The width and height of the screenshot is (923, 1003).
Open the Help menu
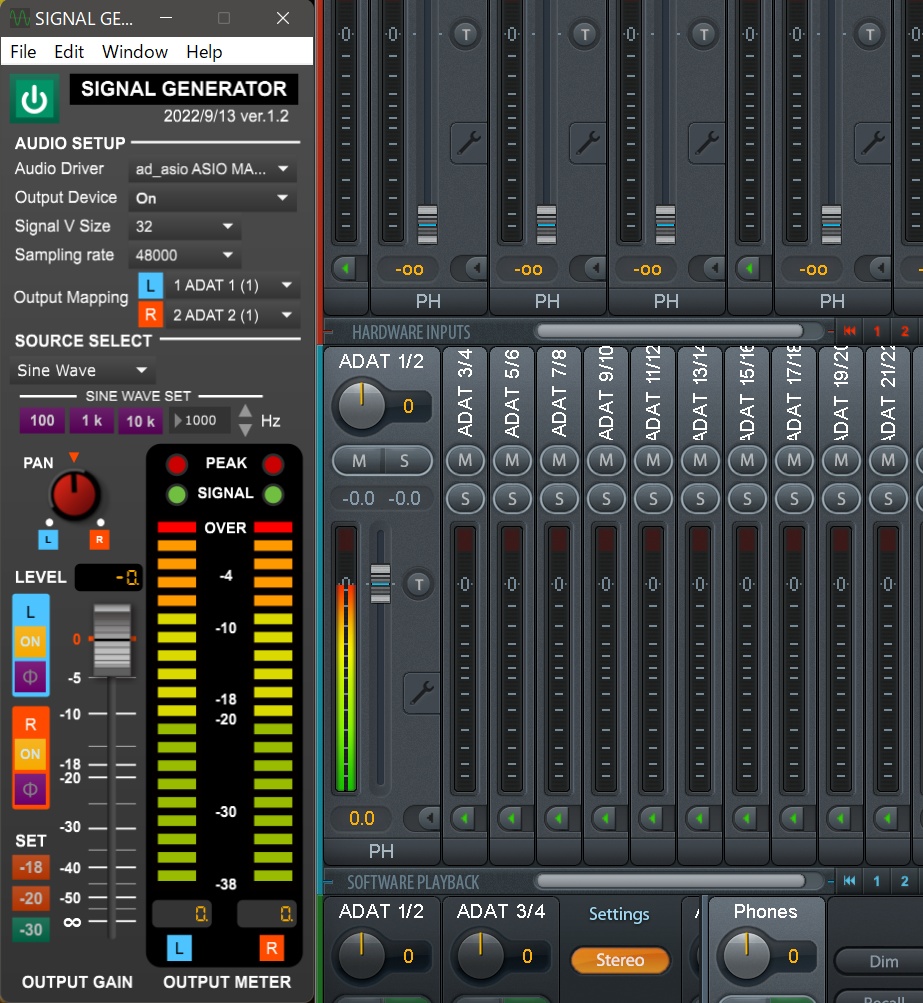[x=204, y=52]
